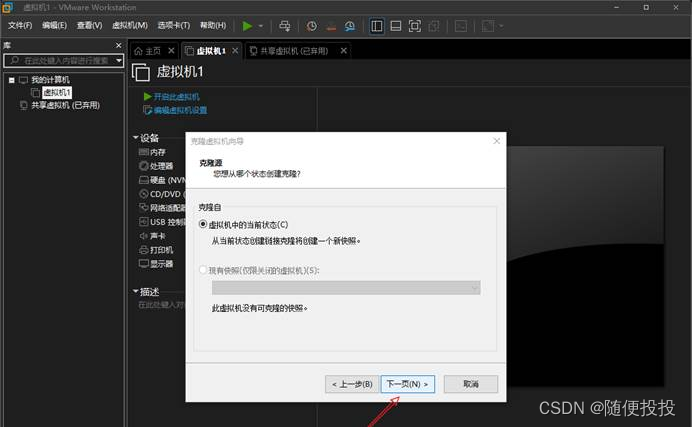The image size is (692, 427).
Task: Open the 编辑(E) menu
Action: (x=54, y=25)
